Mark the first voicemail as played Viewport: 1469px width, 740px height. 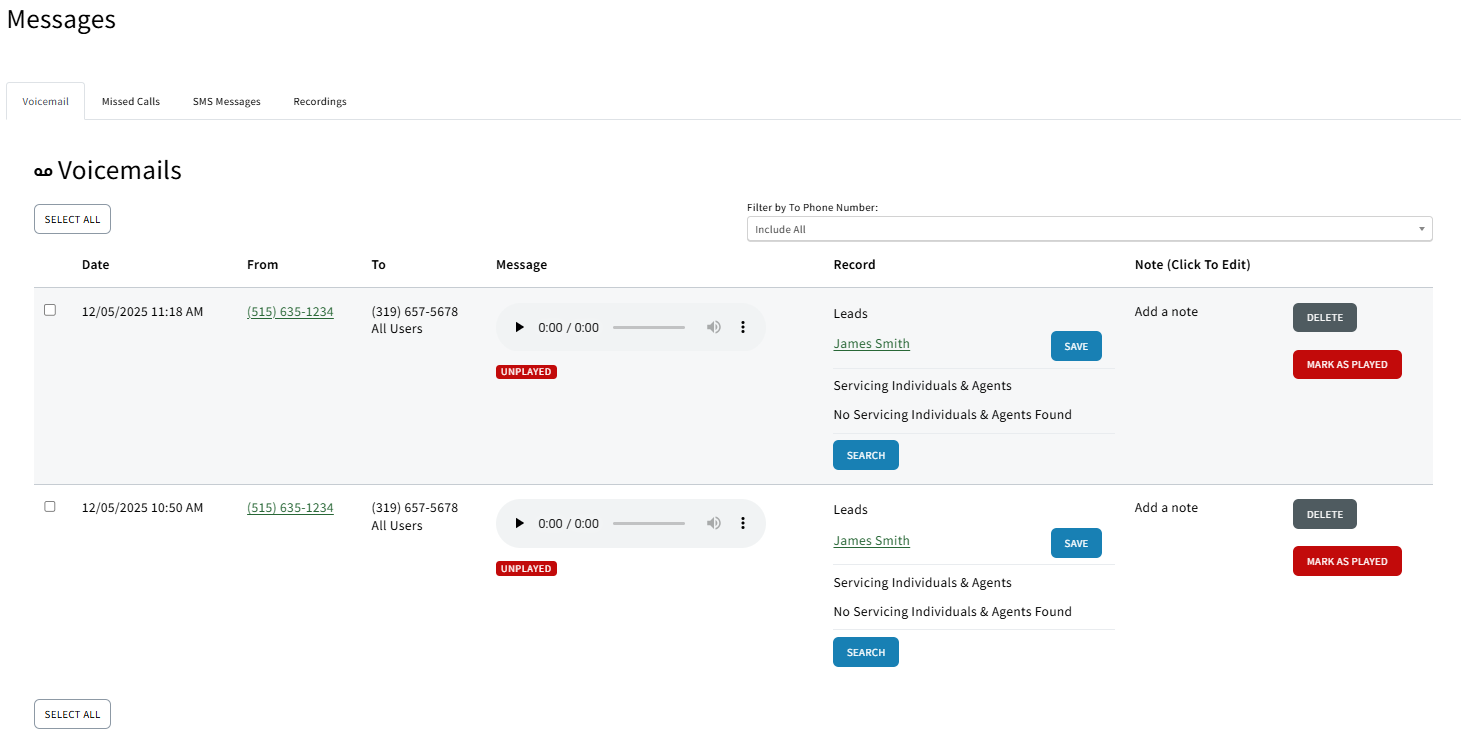click(x=1346, y=364)
